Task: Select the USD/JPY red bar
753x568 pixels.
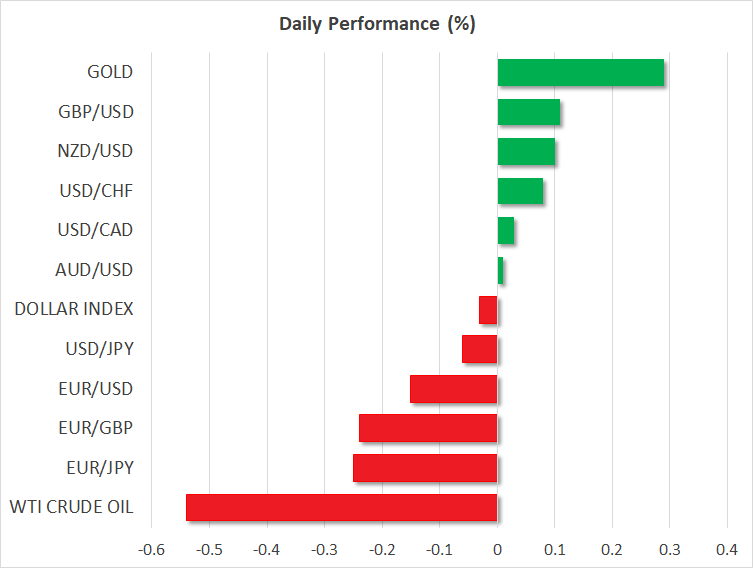Action: [x=479, y=349]
